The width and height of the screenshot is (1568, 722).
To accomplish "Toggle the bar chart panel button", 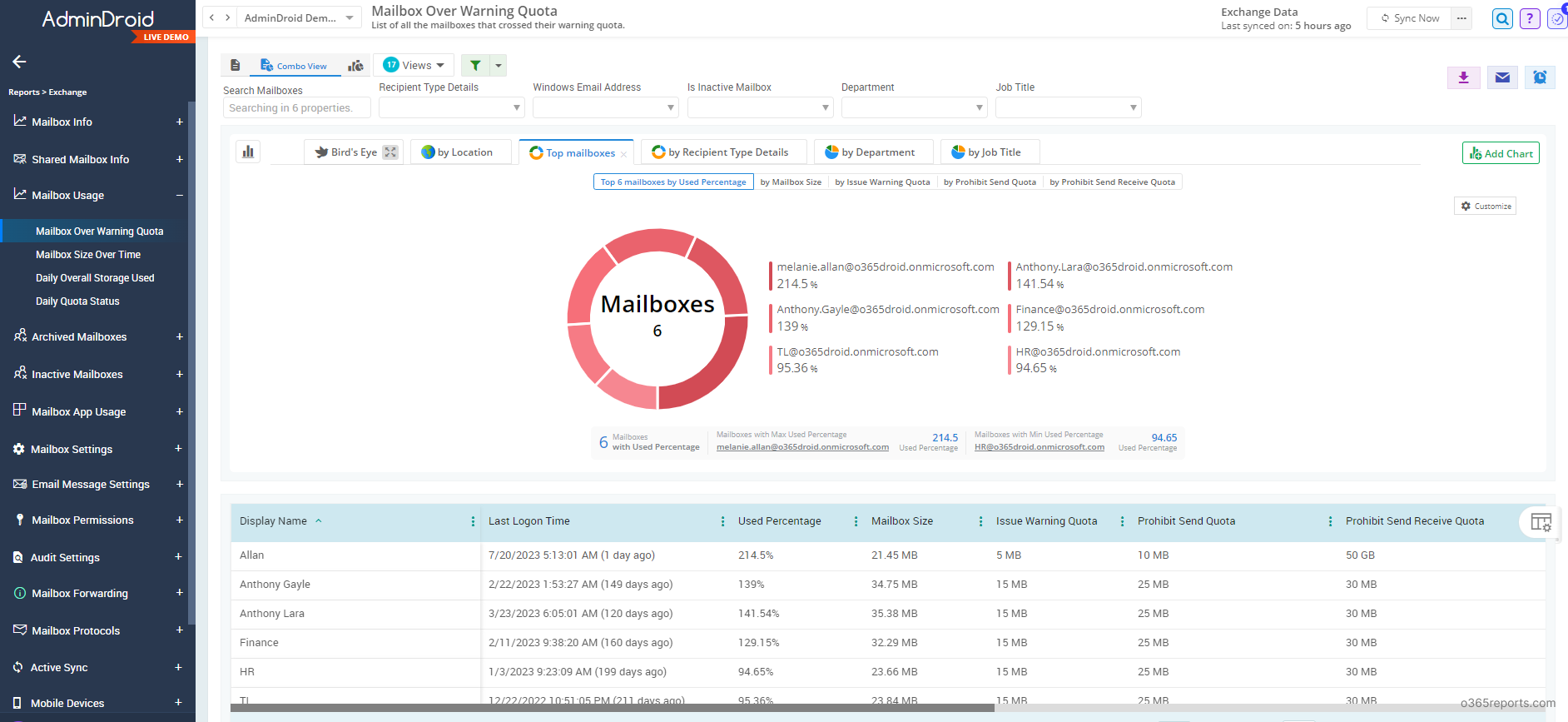I will pos(248,152).
